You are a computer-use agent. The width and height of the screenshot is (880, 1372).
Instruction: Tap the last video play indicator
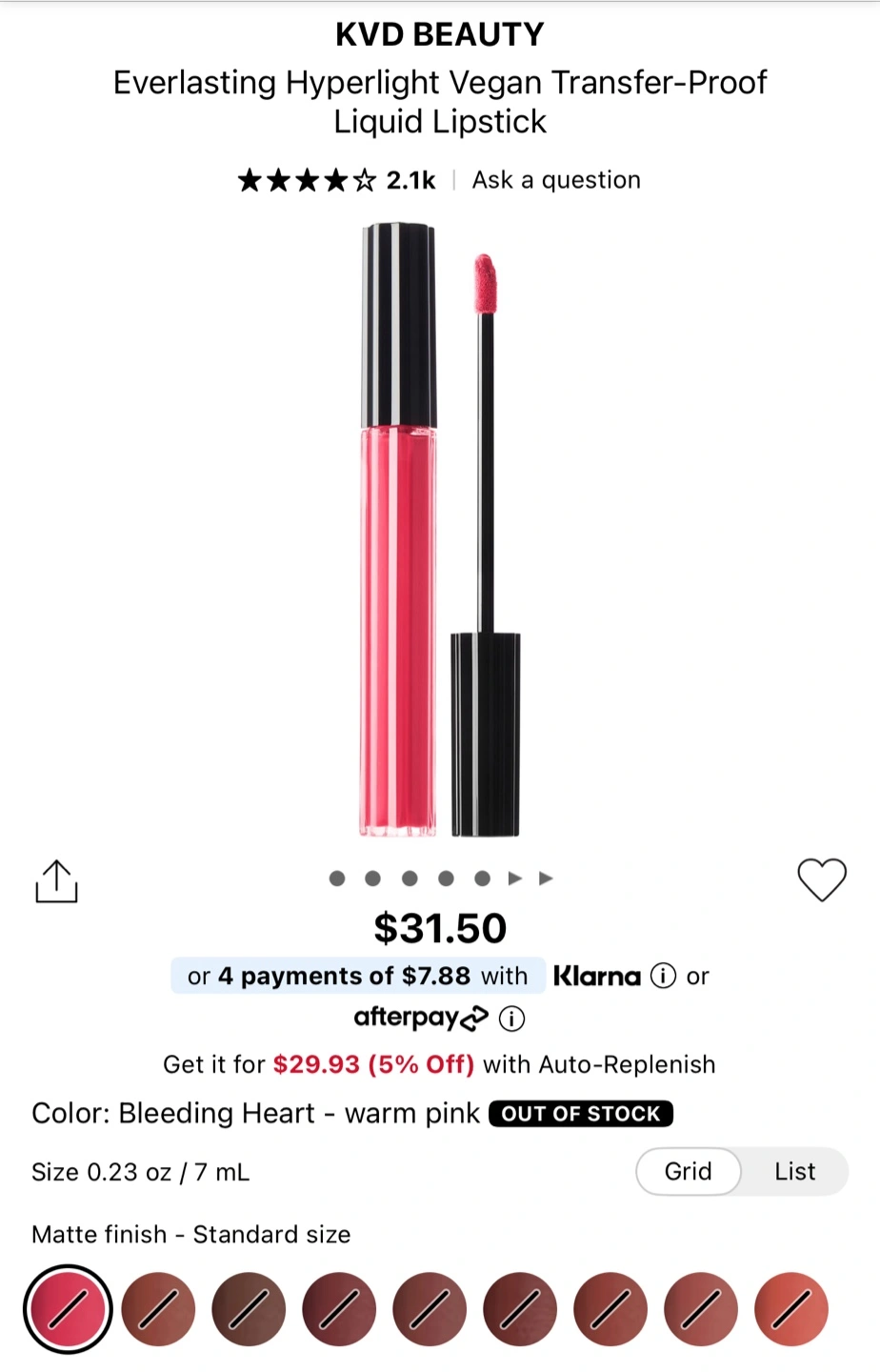point(546,878)
